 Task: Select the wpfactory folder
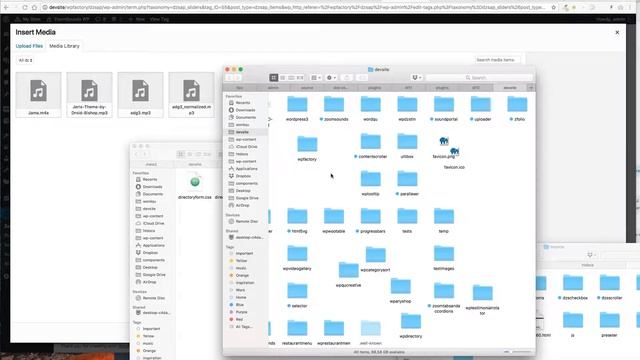(x=307, y=149)
